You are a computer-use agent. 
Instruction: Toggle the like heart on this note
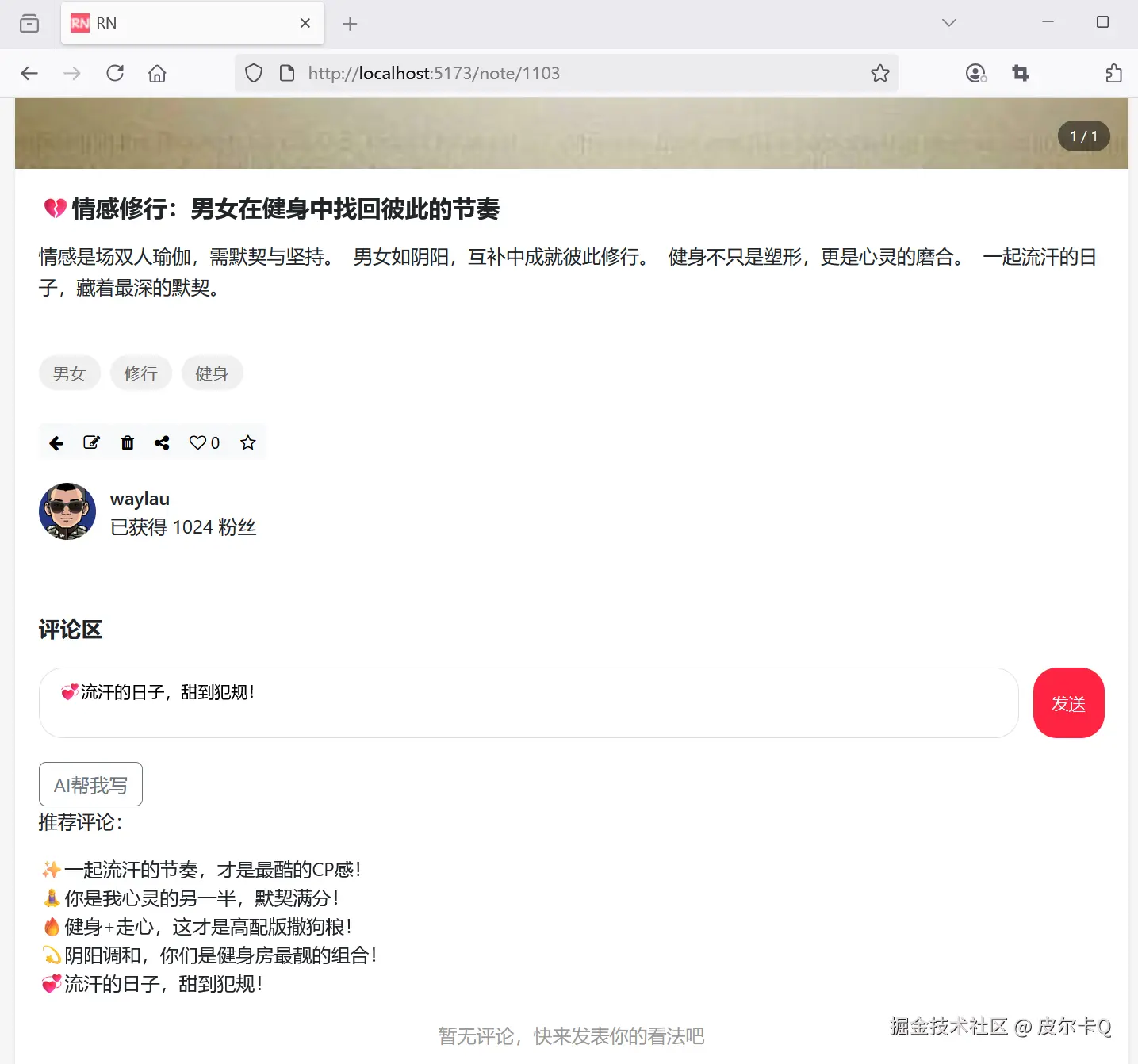(x=198, y=442)
